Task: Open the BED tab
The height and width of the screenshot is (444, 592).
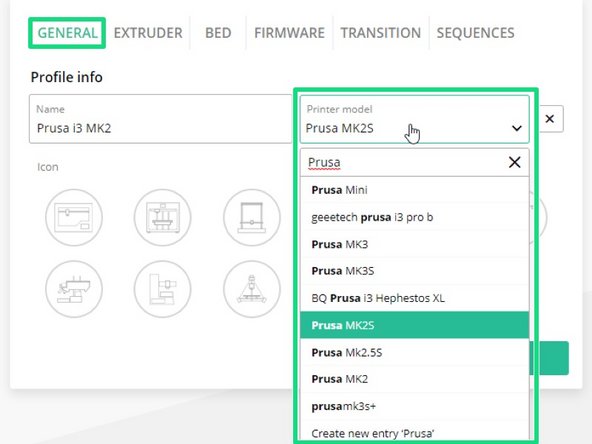Action: pos(218,33)
